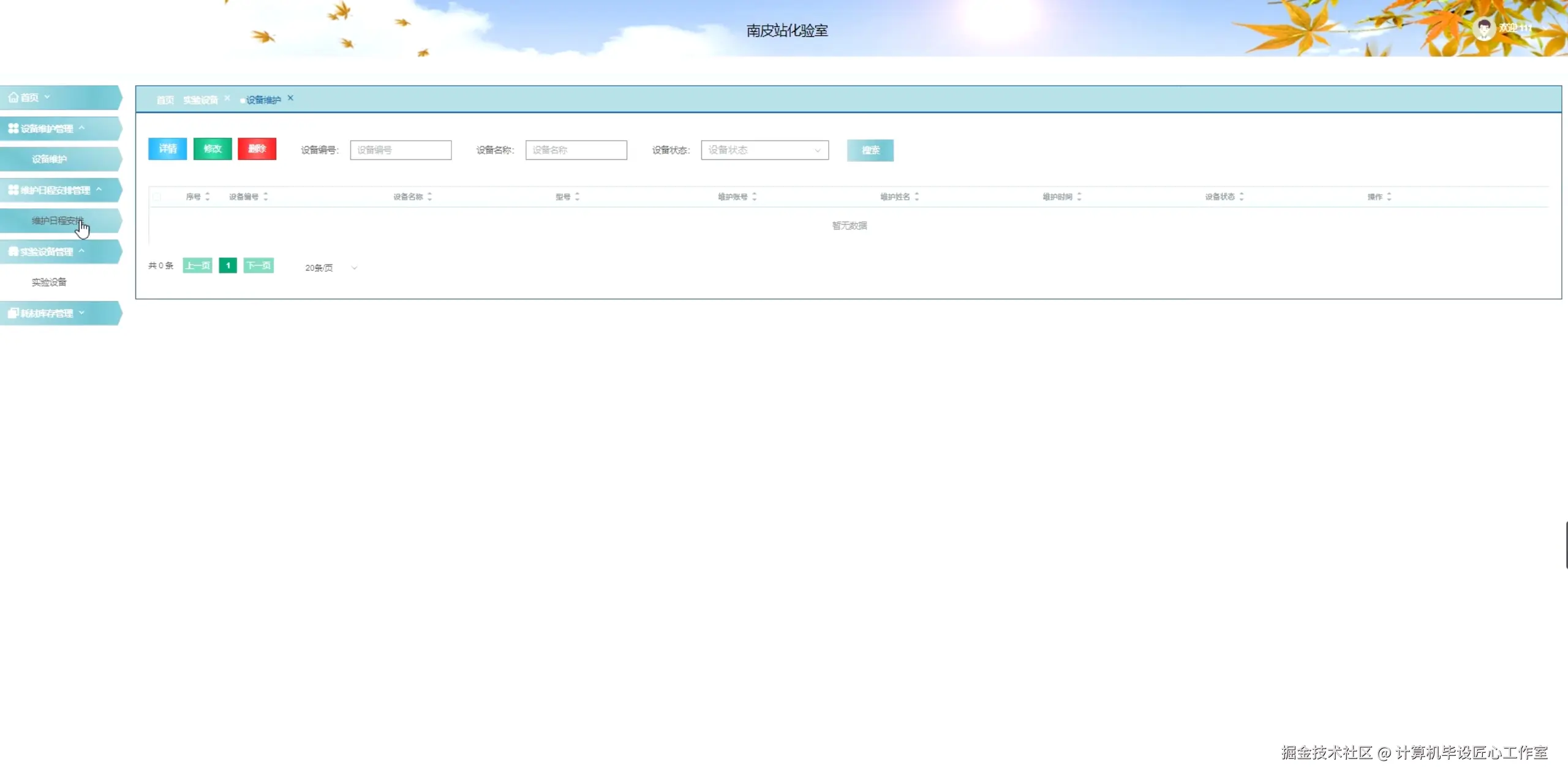Click the 维护日程安排管理 grid icon

[x=13, y=190]
